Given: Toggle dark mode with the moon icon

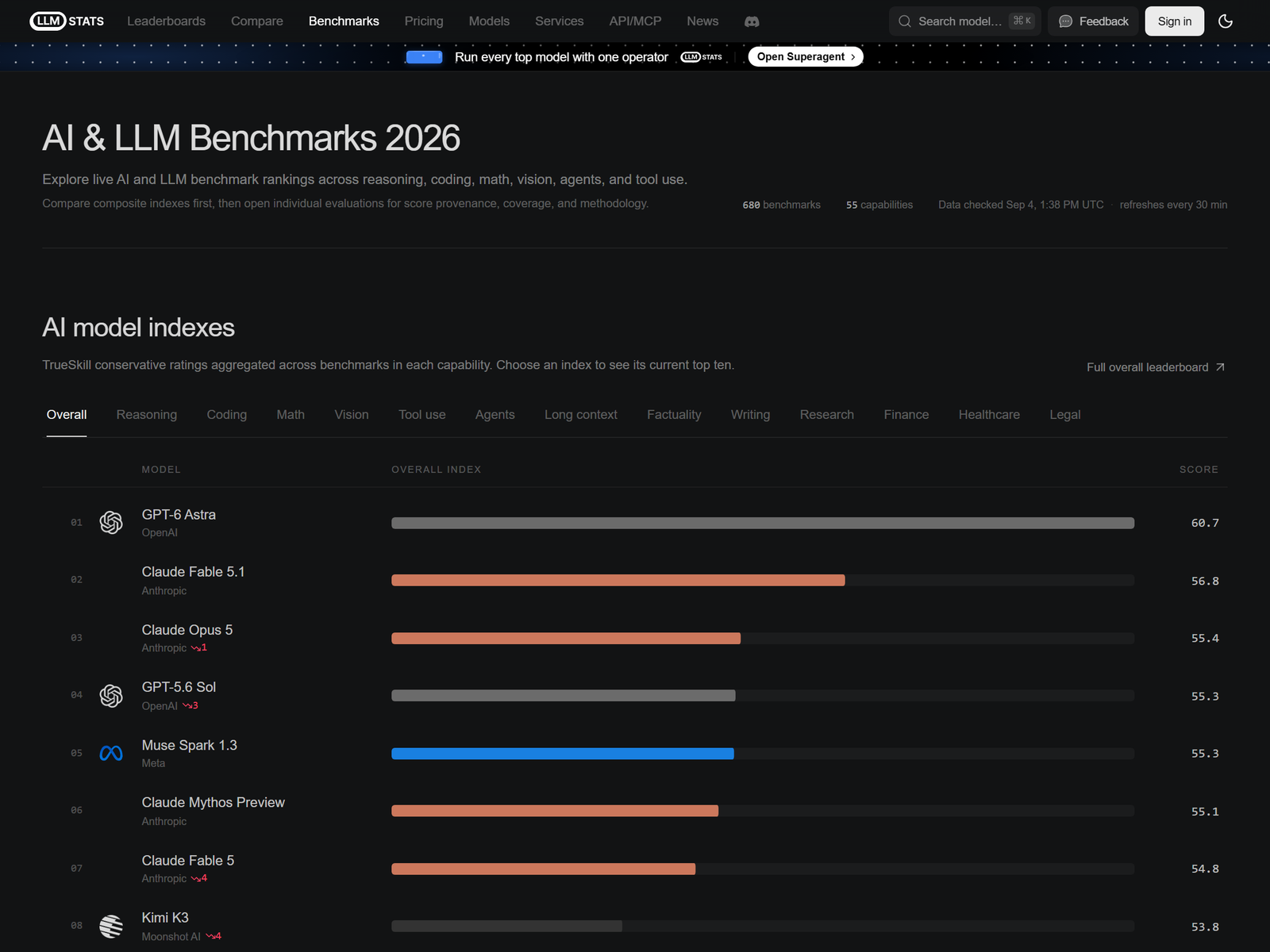Looking at the screenshot, I should pos(1226,21).
